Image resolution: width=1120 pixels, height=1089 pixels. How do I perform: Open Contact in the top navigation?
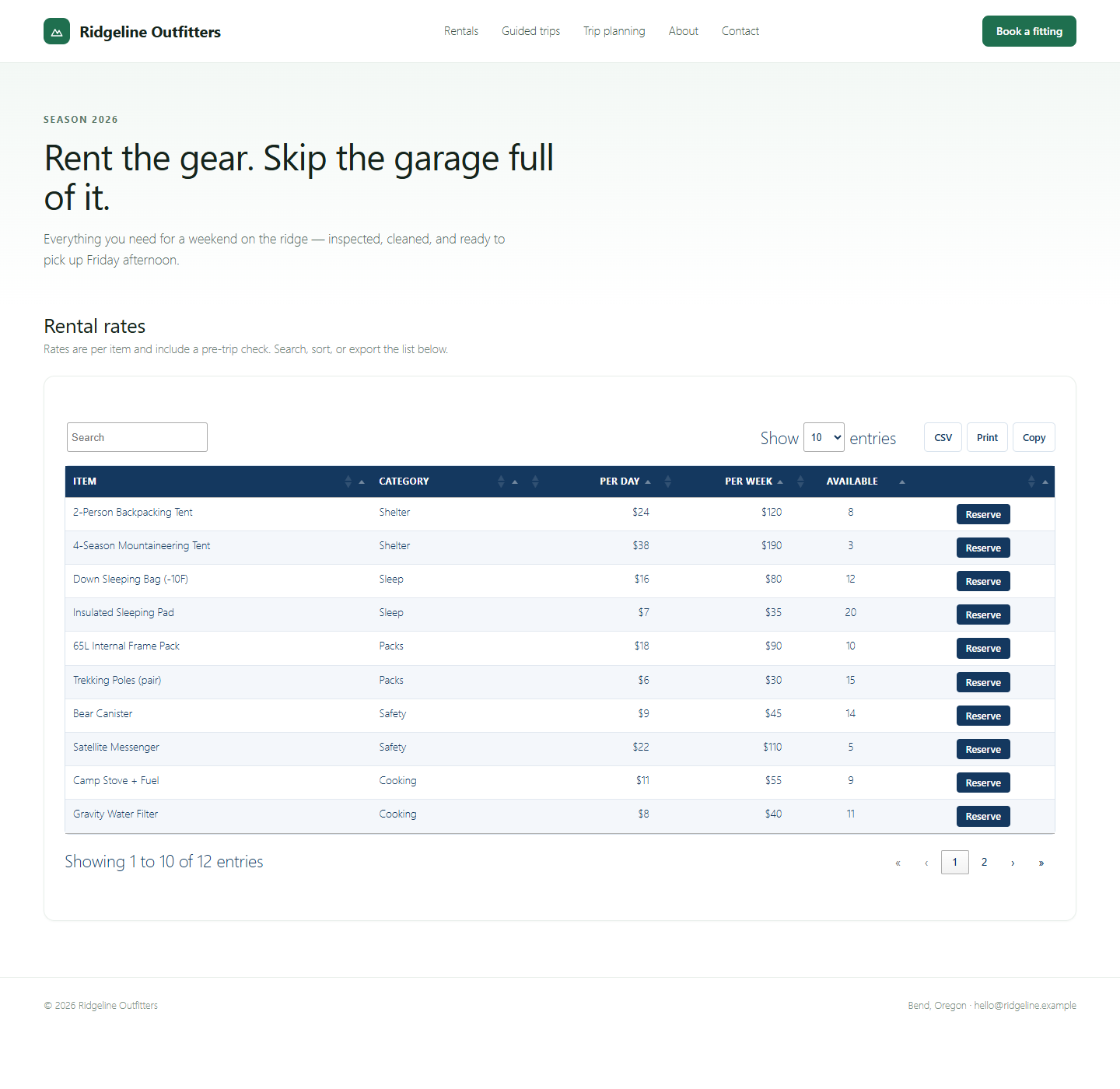tap(740, 31)
